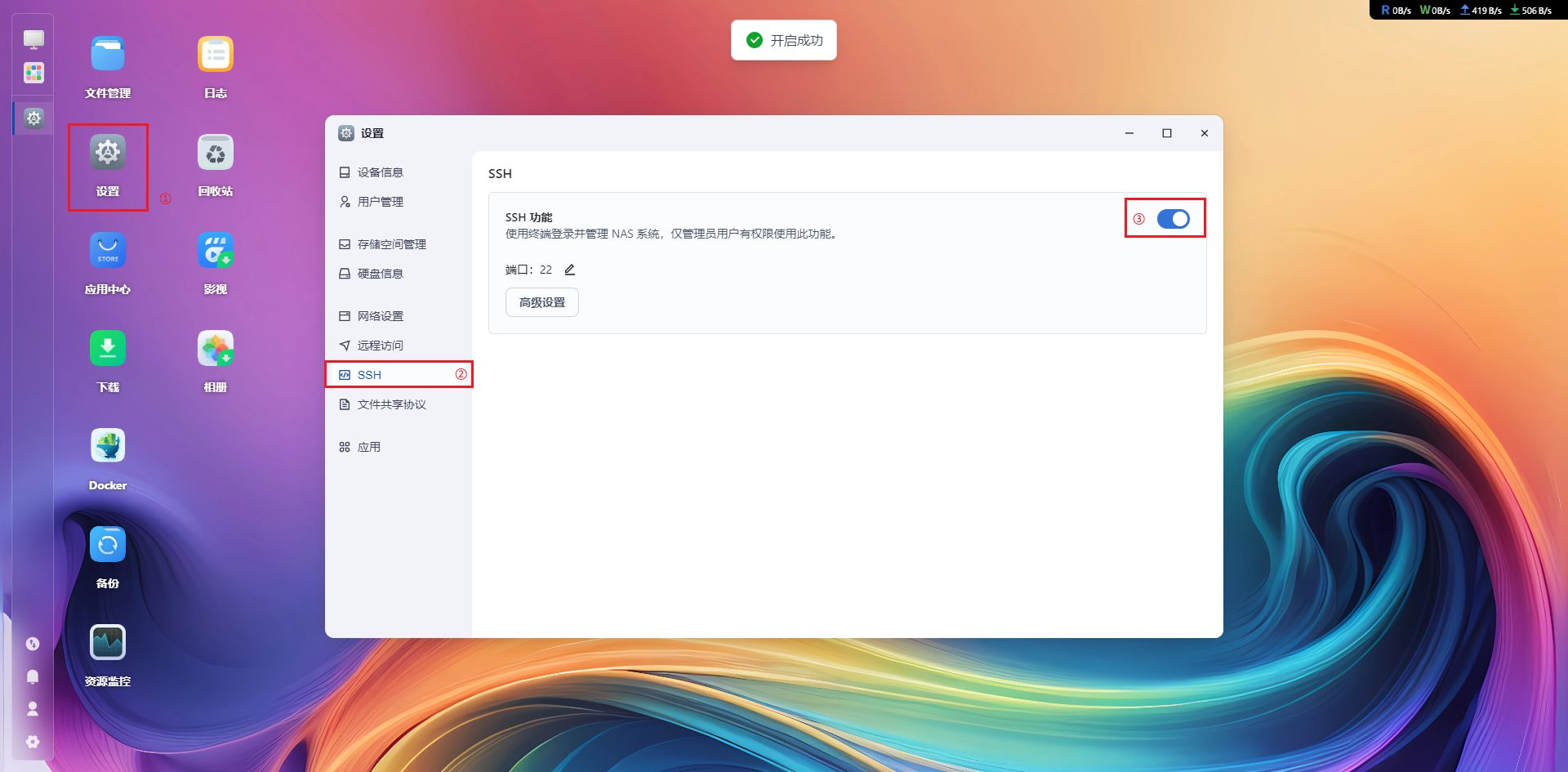This screenshot has width=1568, height=772.
Task: Open the user profile icon in dock
Action: click(33, 709)
